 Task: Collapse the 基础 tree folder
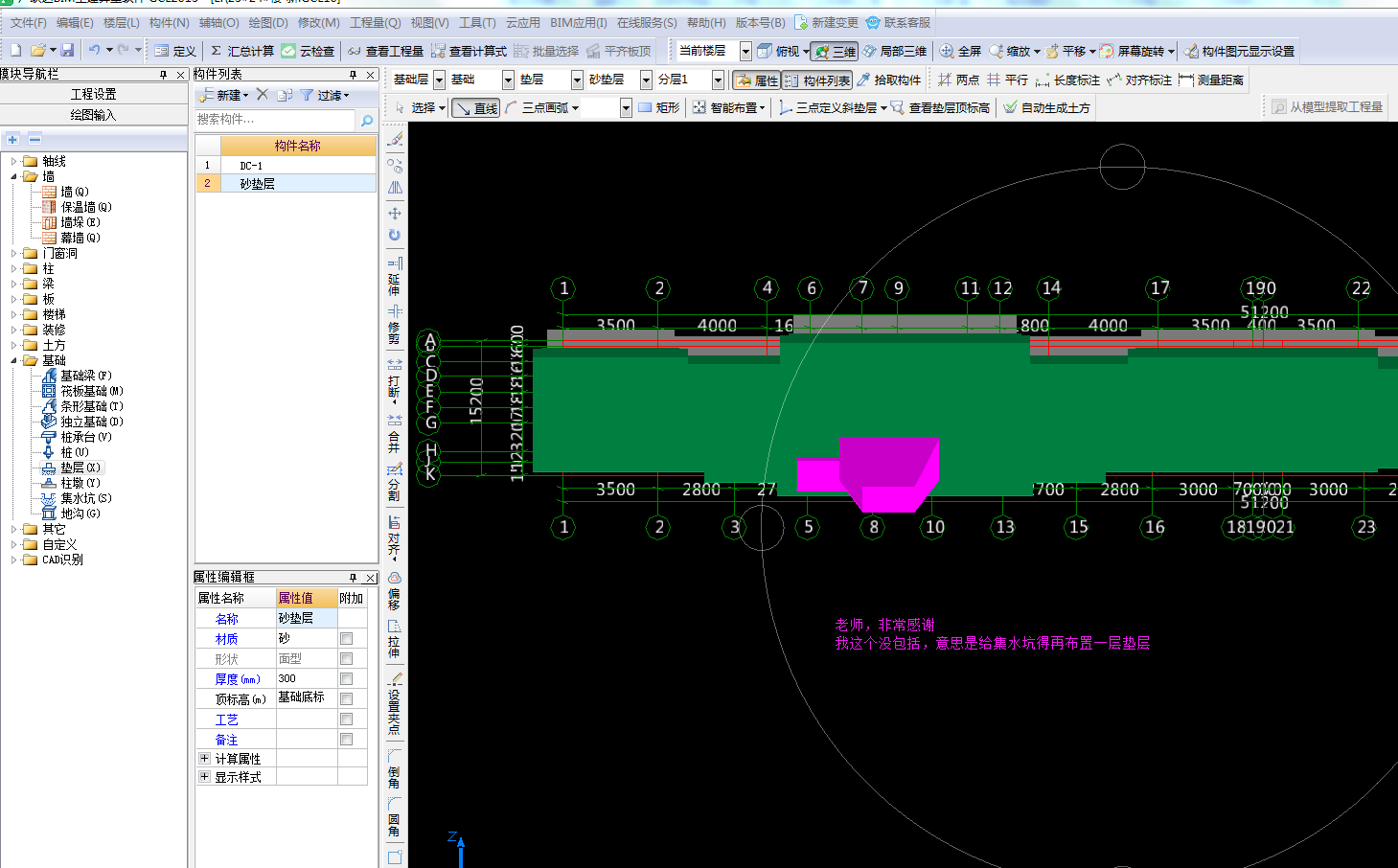14,360
